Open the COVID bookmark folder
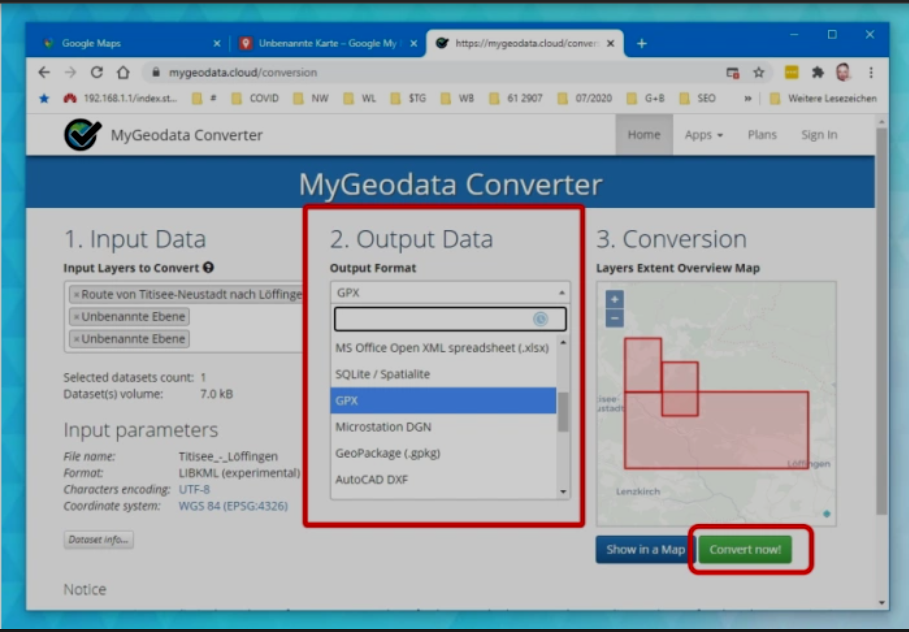Screen dimensions: 909x632 tap(255, 99)
